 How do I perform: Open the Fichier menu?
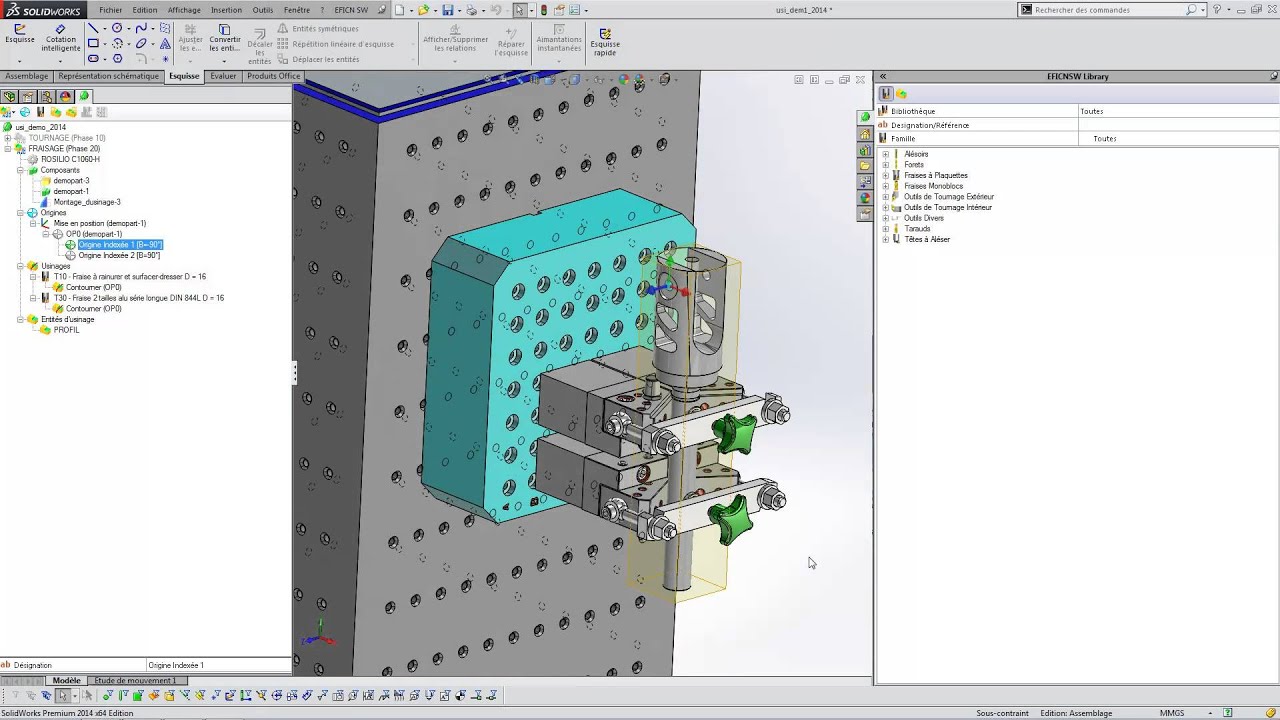110,10
